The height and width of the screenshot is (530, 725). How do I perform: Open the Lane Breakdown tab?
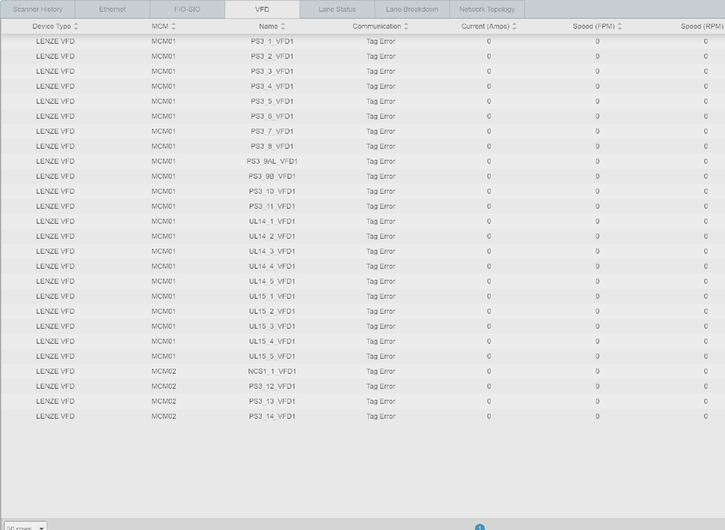tap(412, 9)
